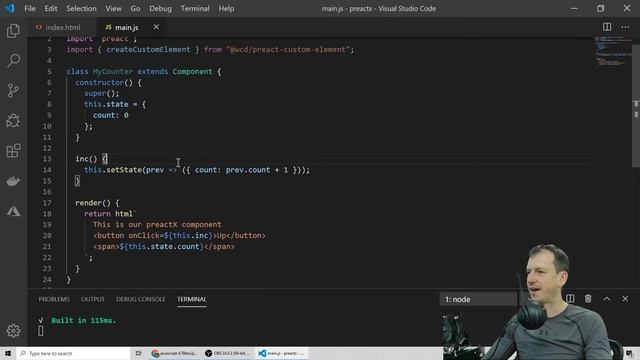640x360 pixels.
Task: Open Task View on the taskbar
Action: [138, 353]
